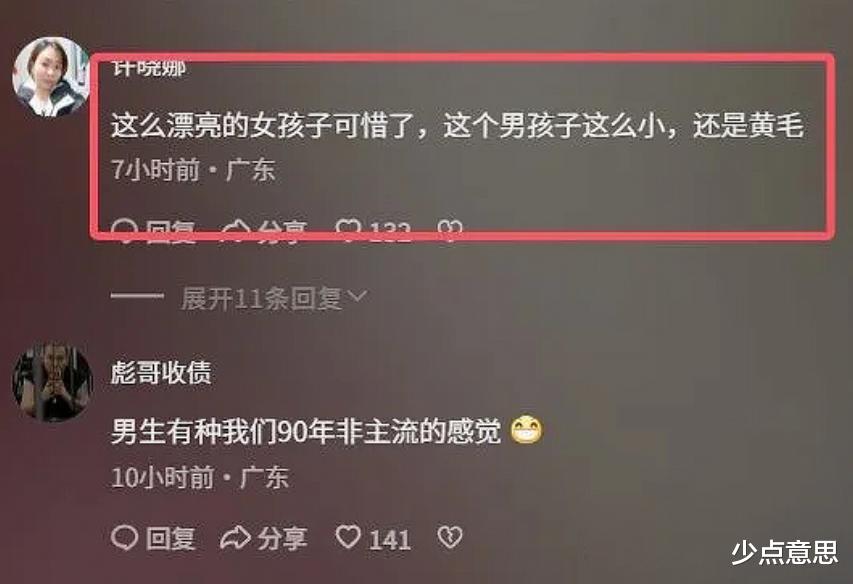Click the 10小时前·广东 timestamp
This screenshot has width=853, height=584.
(x=200, y=478)
